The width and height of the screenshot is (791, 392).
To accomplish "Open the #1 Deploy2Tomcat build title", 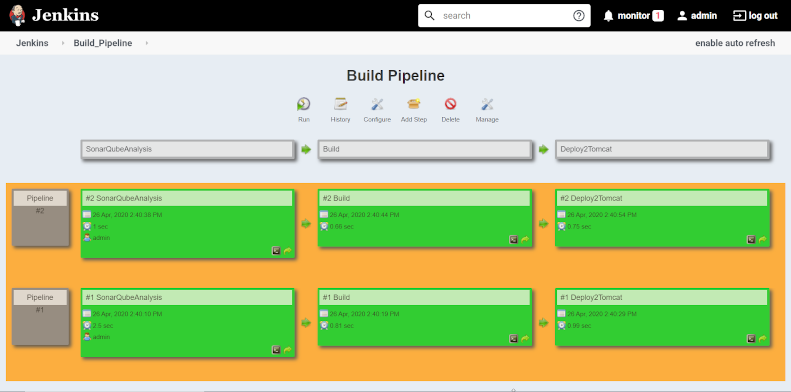I will tap(591, 297).
